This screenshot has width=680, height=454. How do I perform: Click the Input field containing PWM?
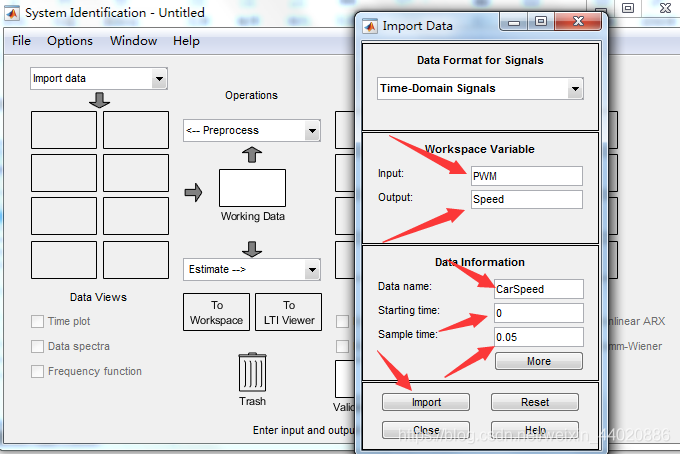527,176
